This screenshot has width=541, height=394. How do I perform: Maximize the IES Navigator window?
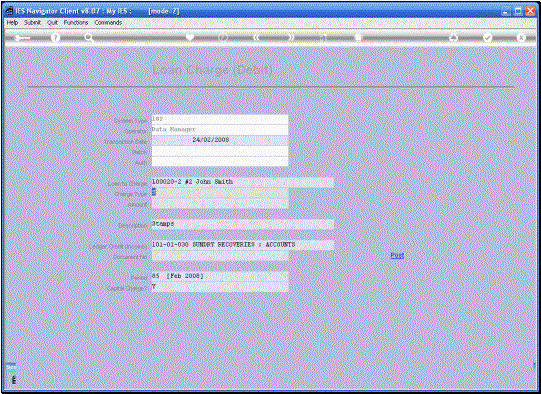[518, 11]
